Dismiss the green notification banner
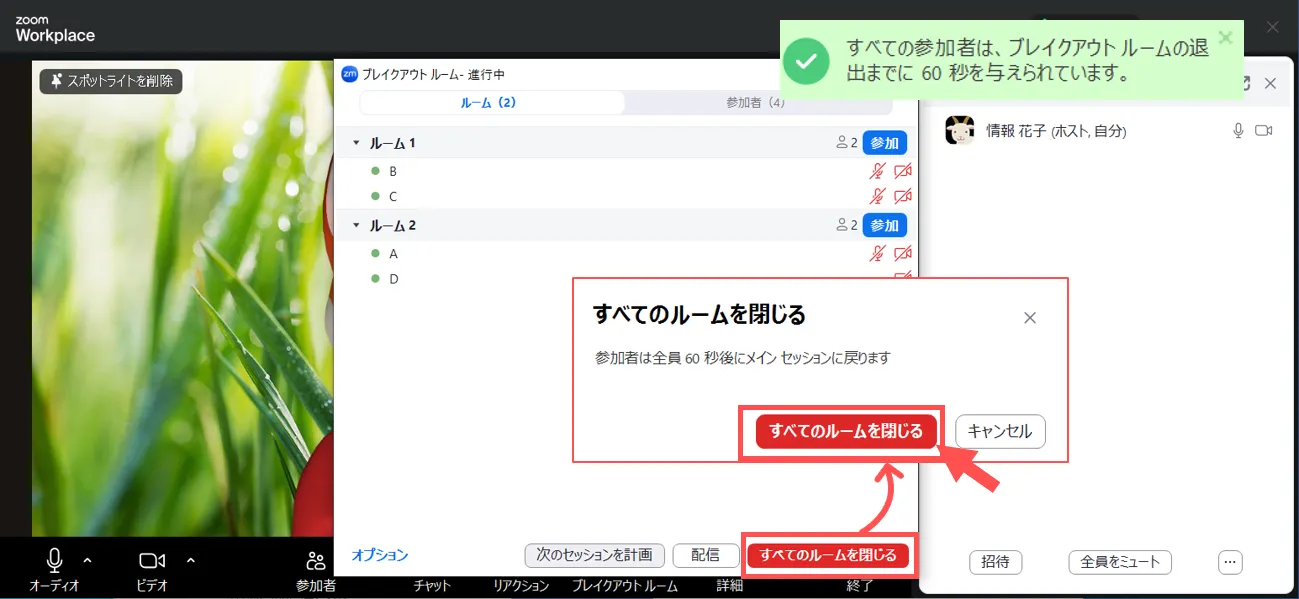 pos(1225,38)
